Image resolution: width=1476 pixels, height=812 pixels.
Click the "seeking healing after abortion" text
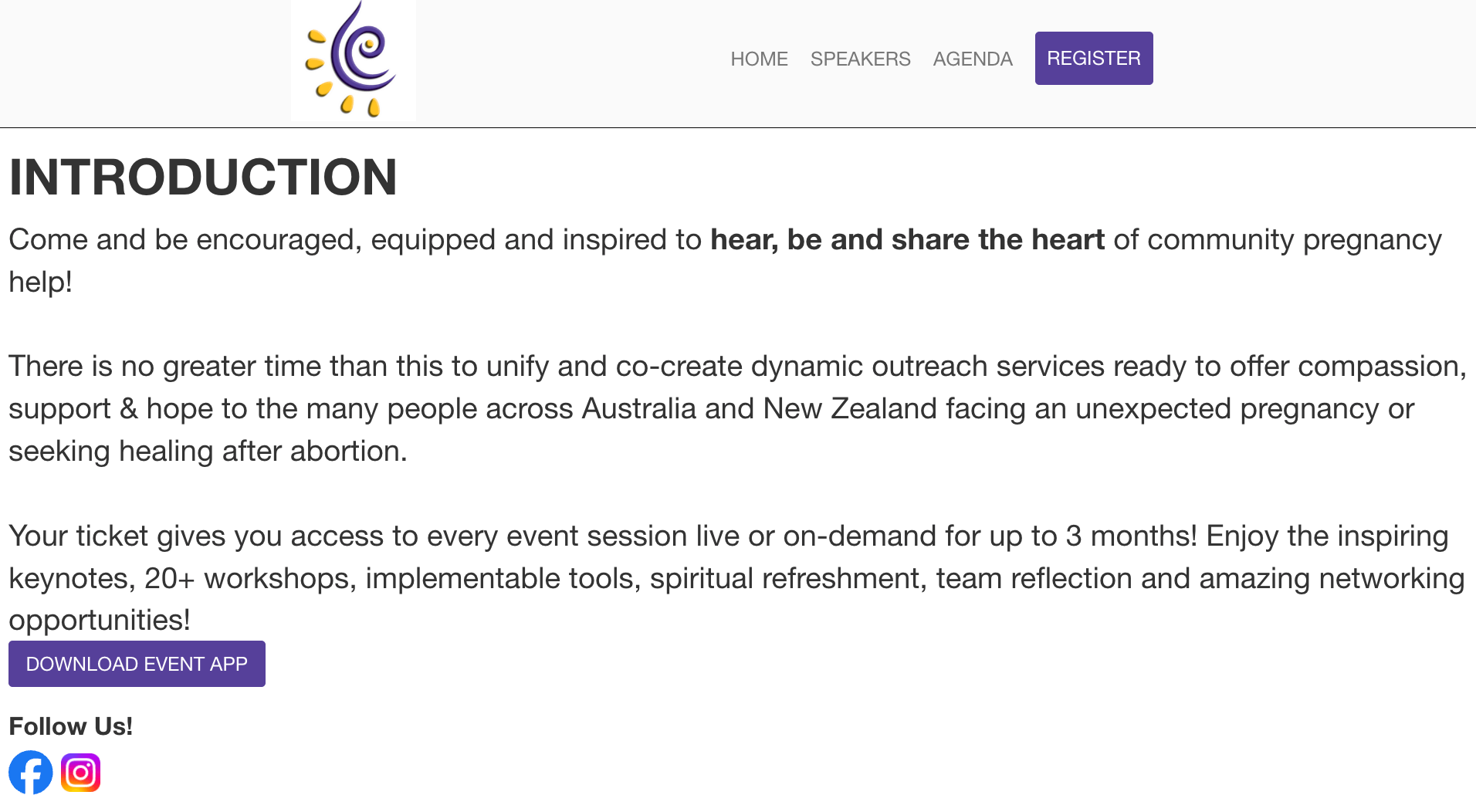[207, 452]
